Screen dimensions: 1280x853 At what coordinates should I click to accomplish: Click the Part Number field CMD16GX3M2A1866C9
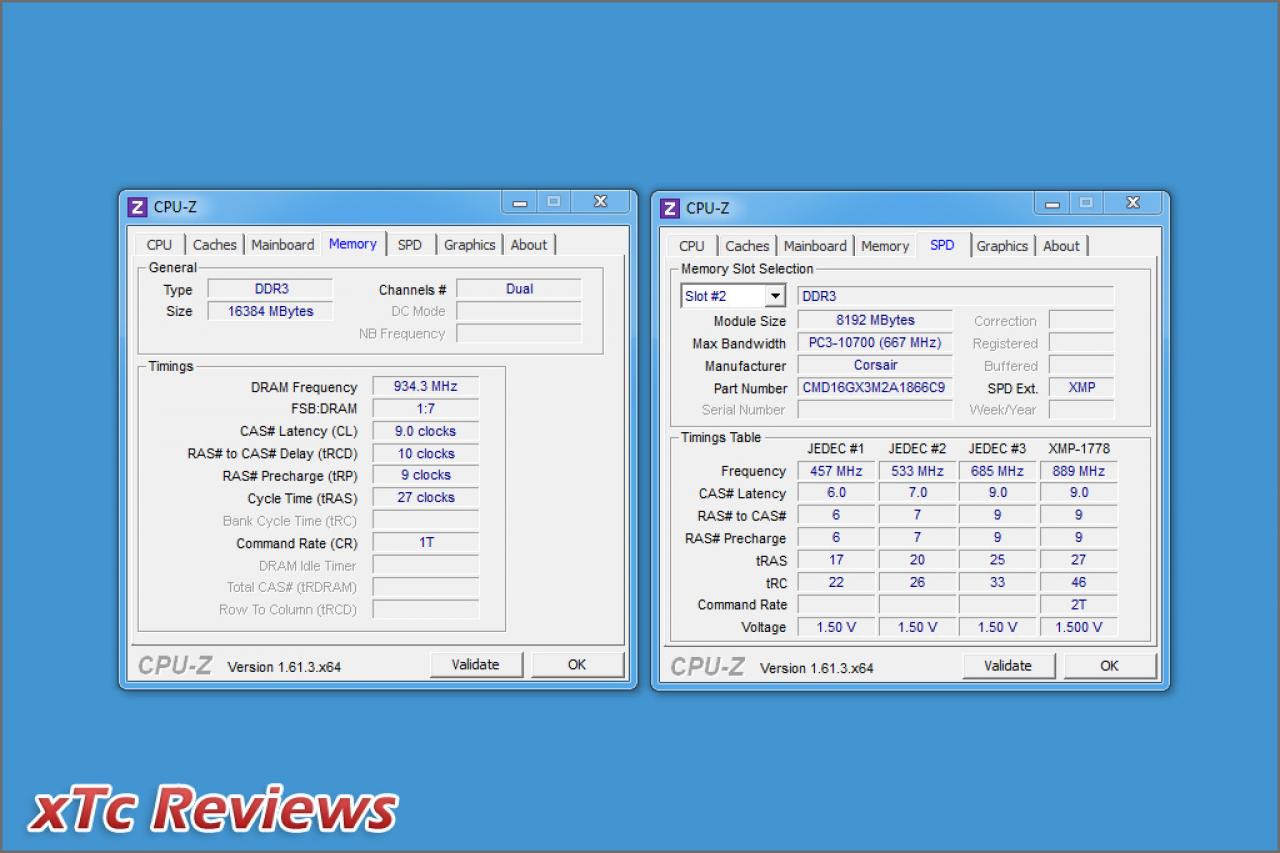pyautogui.click(x=875, y=388)
